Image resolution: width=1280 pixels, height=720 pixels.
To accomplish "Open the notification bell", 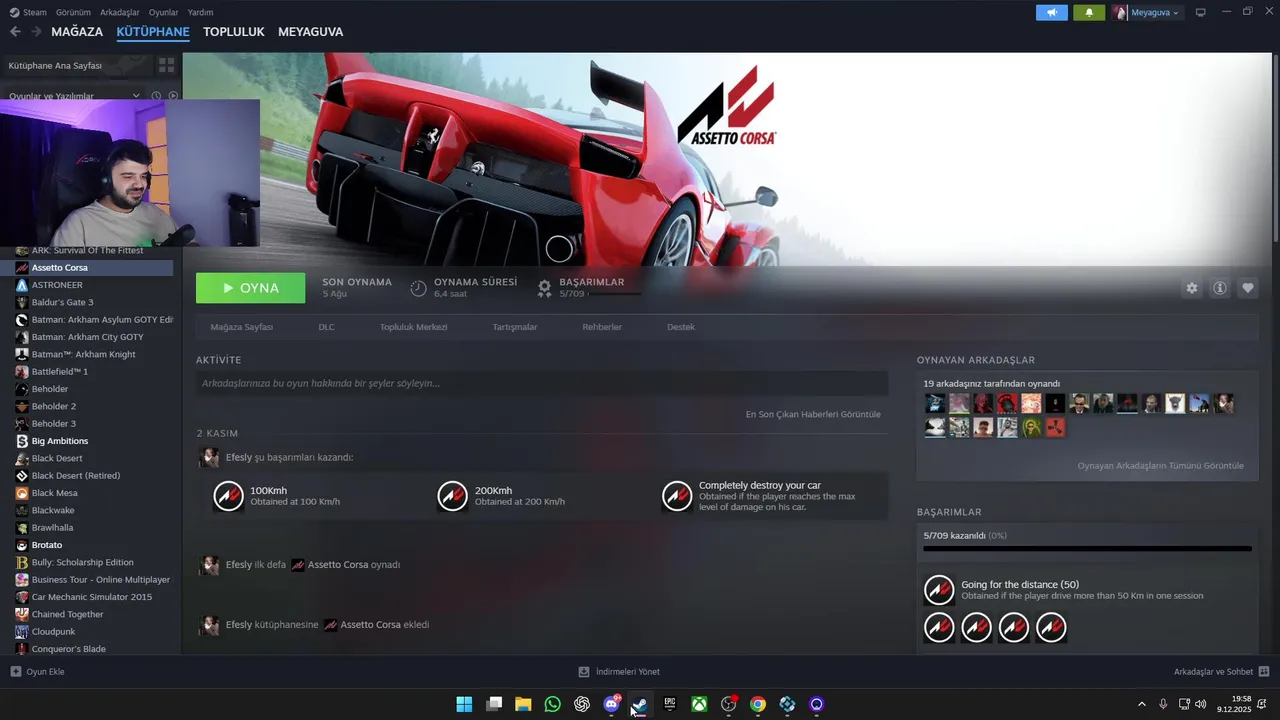I will point(1089,13).
